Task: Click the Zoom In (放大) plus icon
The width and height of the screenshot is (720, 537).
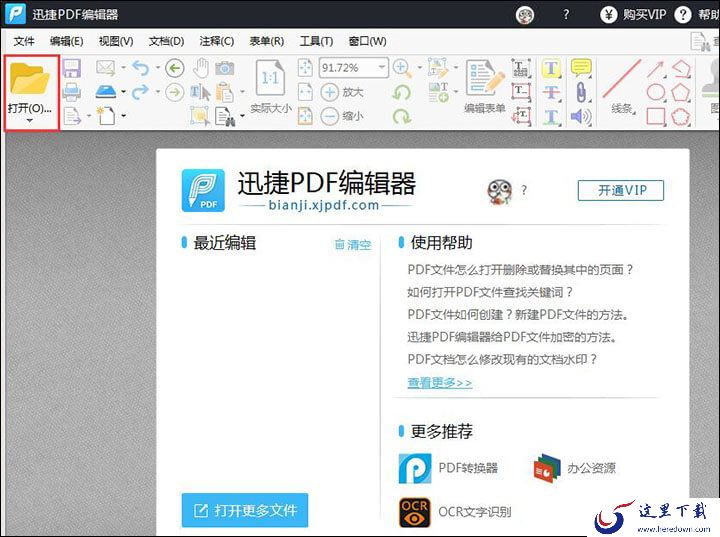Action: click(329, 92)
